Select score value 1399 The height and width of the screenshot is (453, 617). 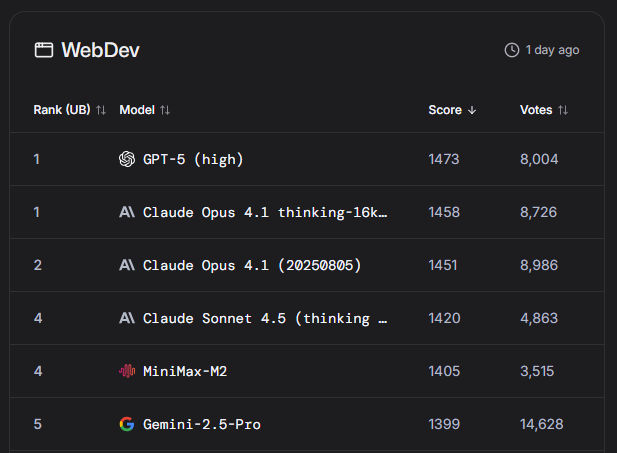444,424
